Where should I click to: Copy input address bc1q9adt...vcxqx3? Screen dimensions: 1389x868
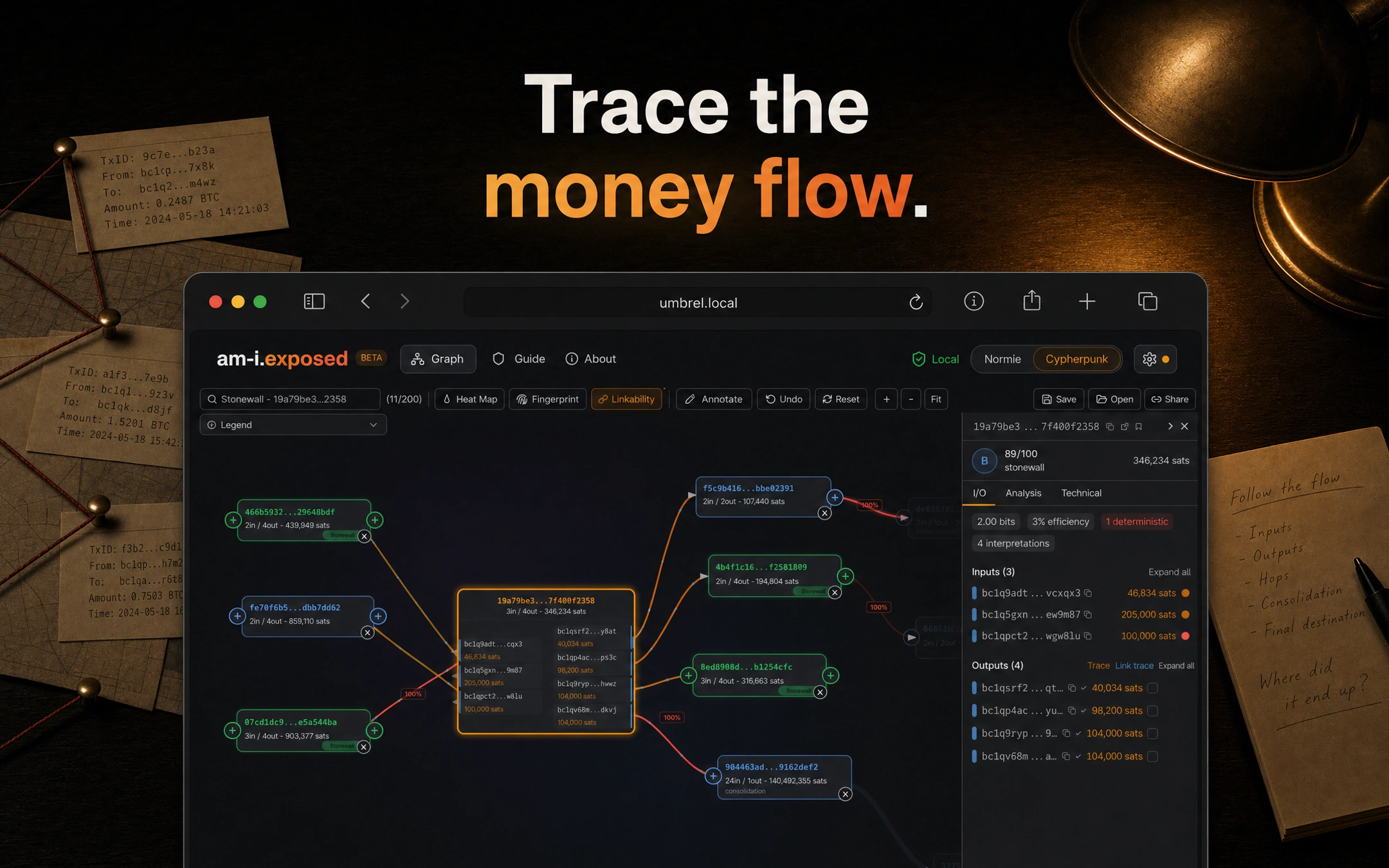[x=1088, y=593]
